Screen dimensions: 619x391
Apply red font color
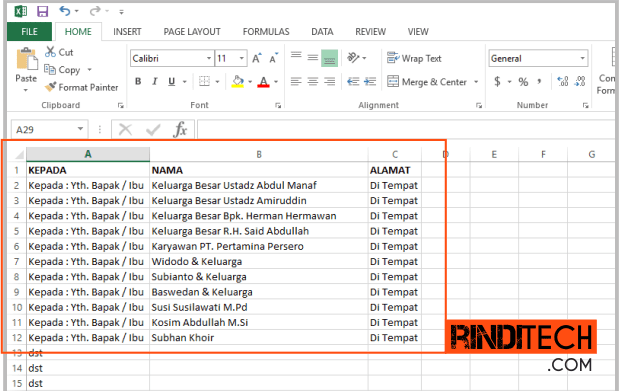[x=263, y=81]
